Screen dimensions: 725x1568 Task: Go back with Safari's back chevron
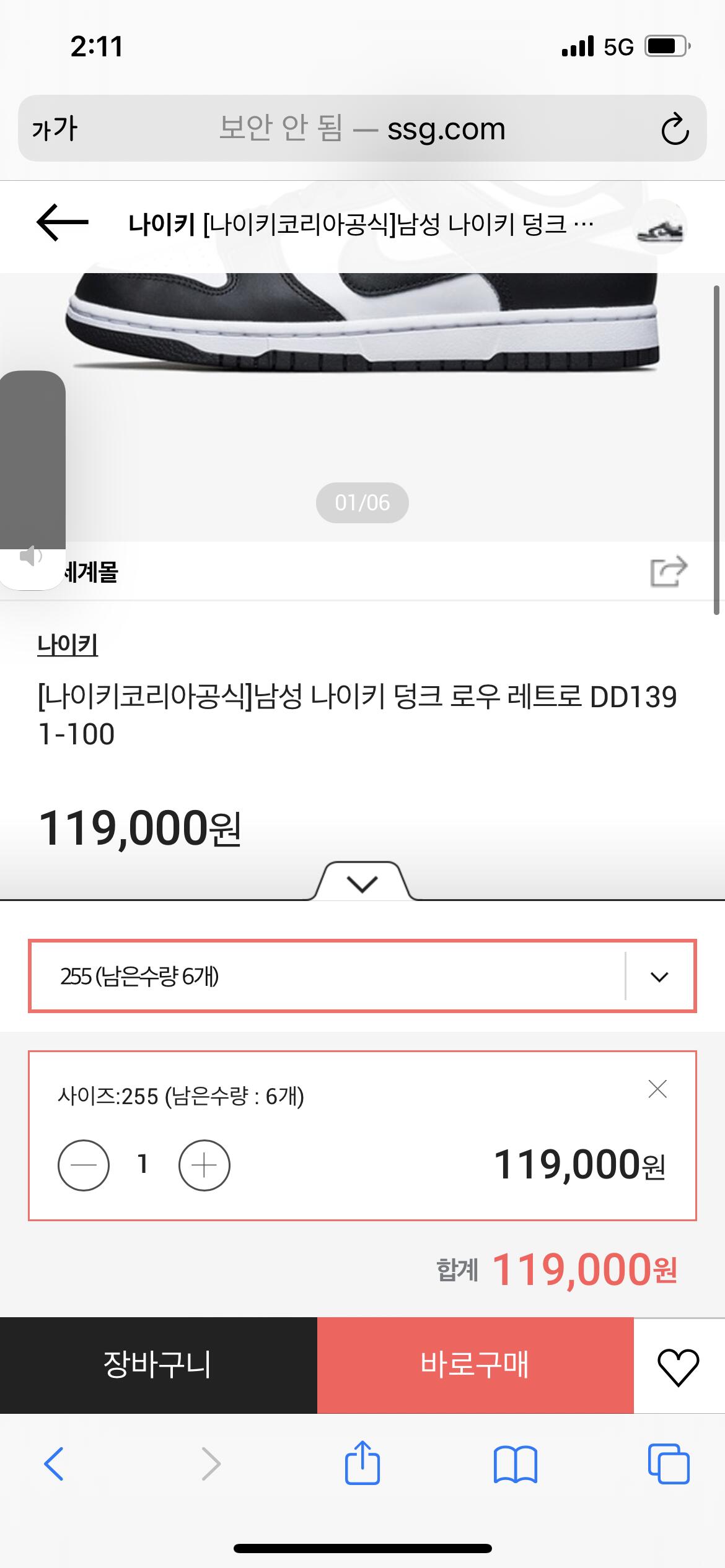pos(54,1464)
